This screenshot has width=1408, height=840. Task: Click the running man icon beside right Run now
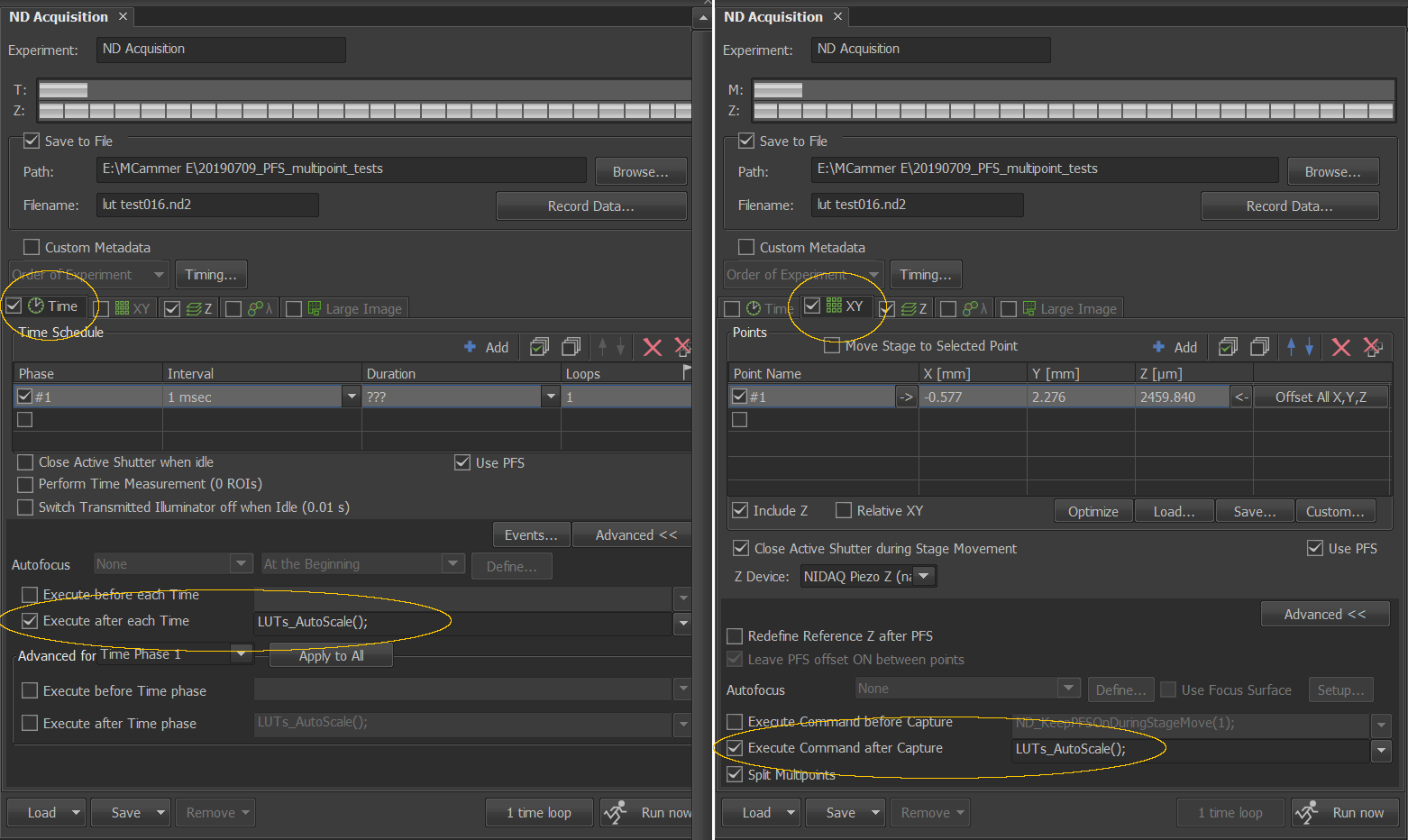pyautogui.click(x=1307, y=813)
